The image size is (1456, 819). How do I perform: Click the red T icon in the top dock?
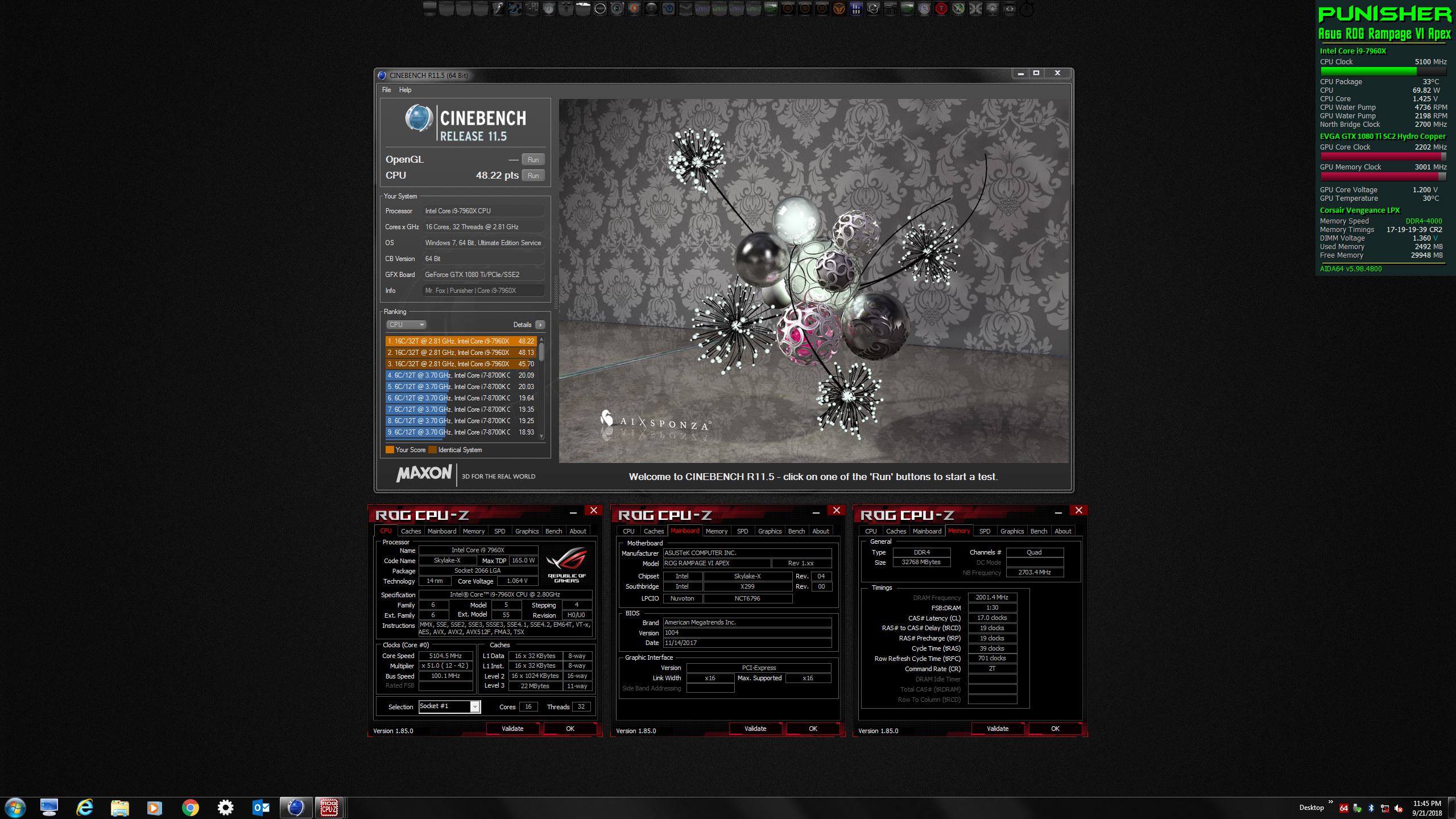(941, 9)
